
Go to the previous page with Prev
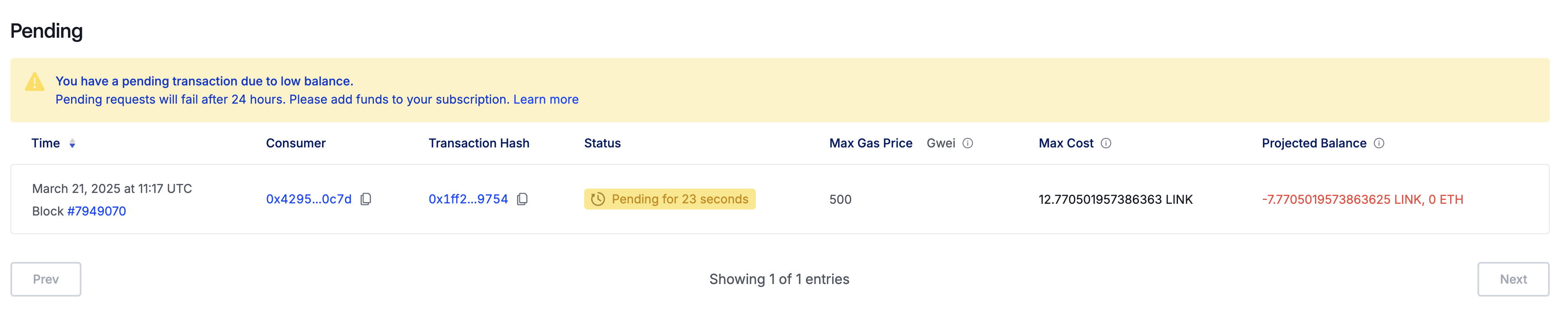point(46,279)
